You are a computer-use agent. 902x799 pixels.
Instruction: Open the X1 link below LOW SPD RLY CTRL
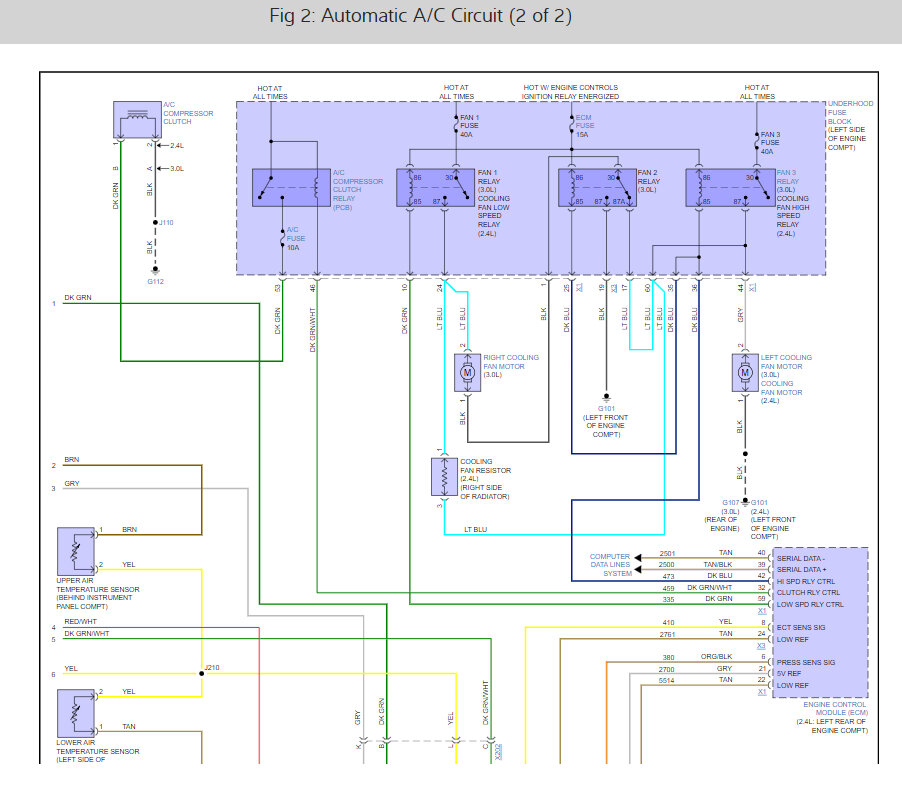[762, 611]
